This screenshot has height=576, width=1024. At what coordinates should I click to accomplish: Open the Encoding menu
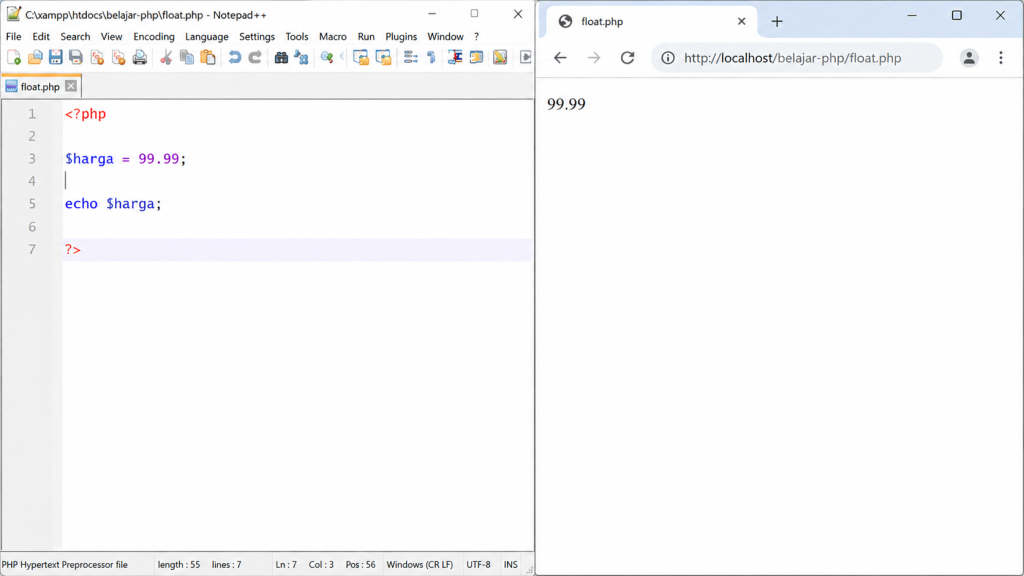[153, 37]
